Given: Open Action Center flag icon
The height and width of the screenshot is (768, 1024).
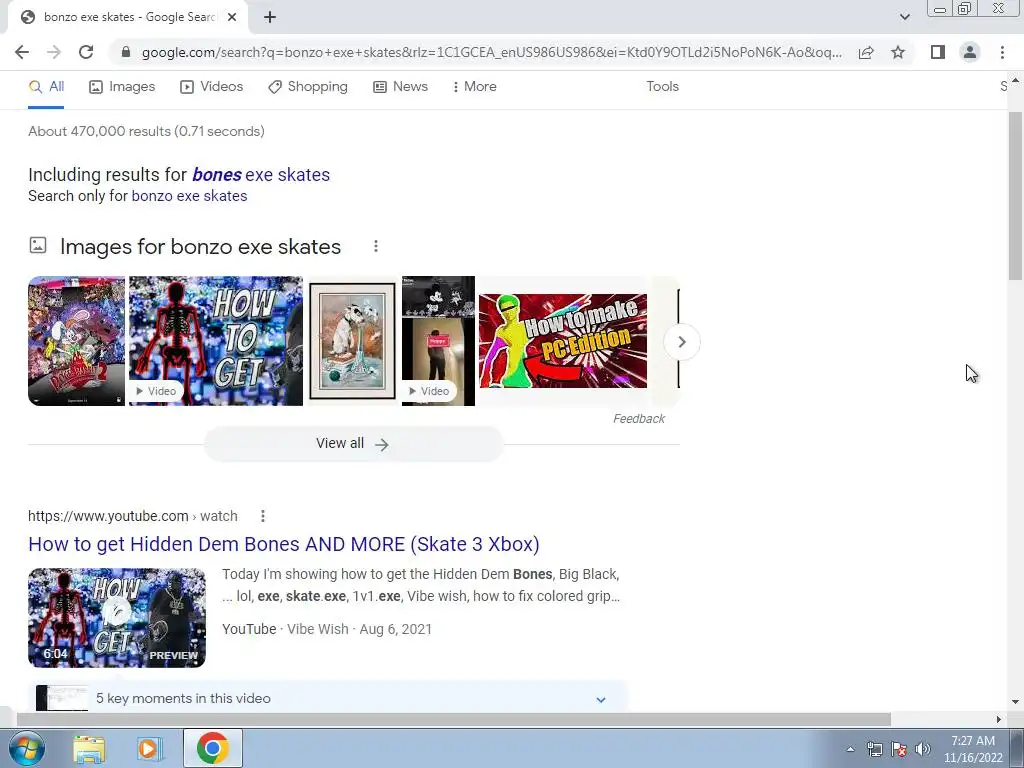Looking at the screenshot, I should point(899,749).
